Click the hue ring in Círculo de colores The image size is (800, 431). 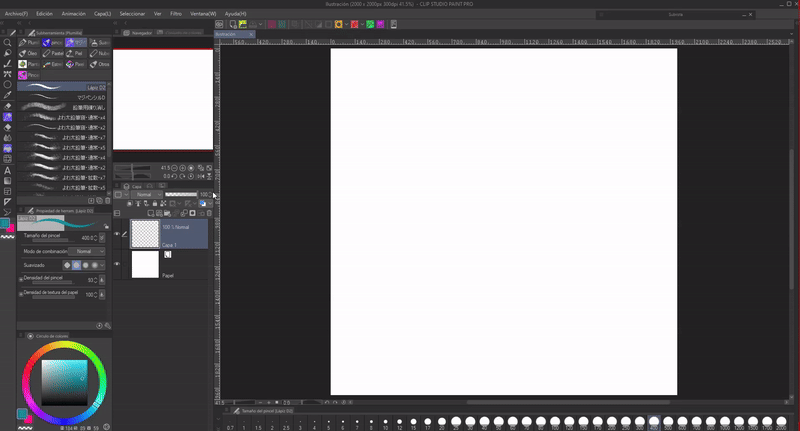(64, 345)
